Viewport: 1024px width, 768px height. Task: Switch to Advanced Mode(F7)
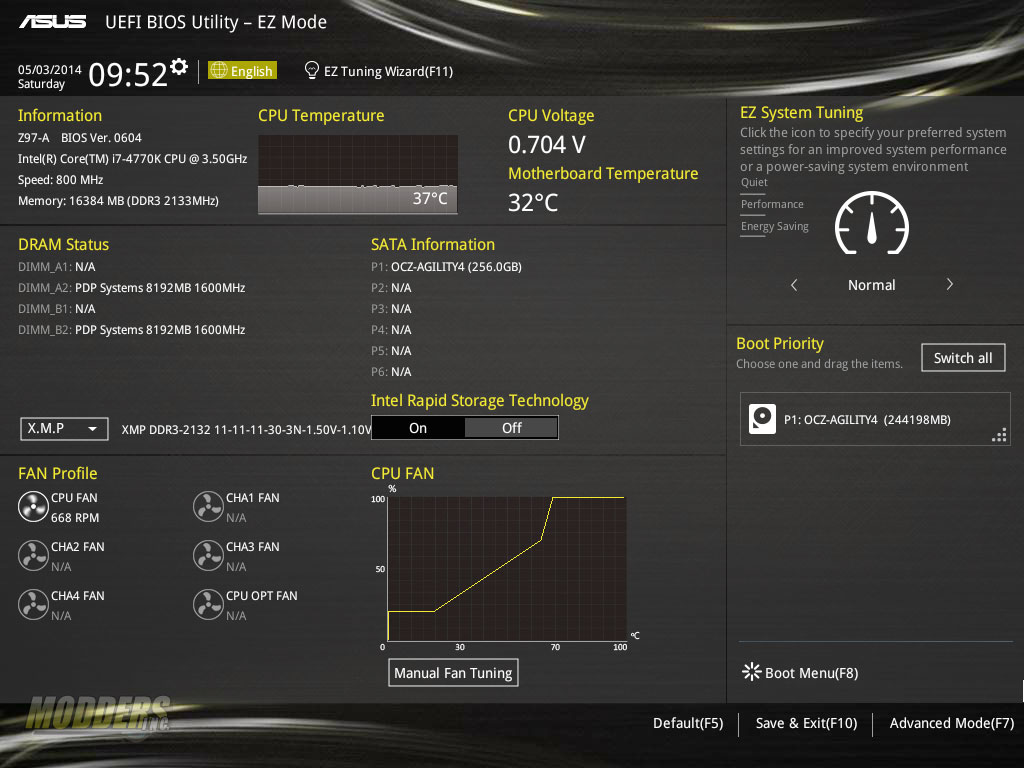[x=952, y=723]
